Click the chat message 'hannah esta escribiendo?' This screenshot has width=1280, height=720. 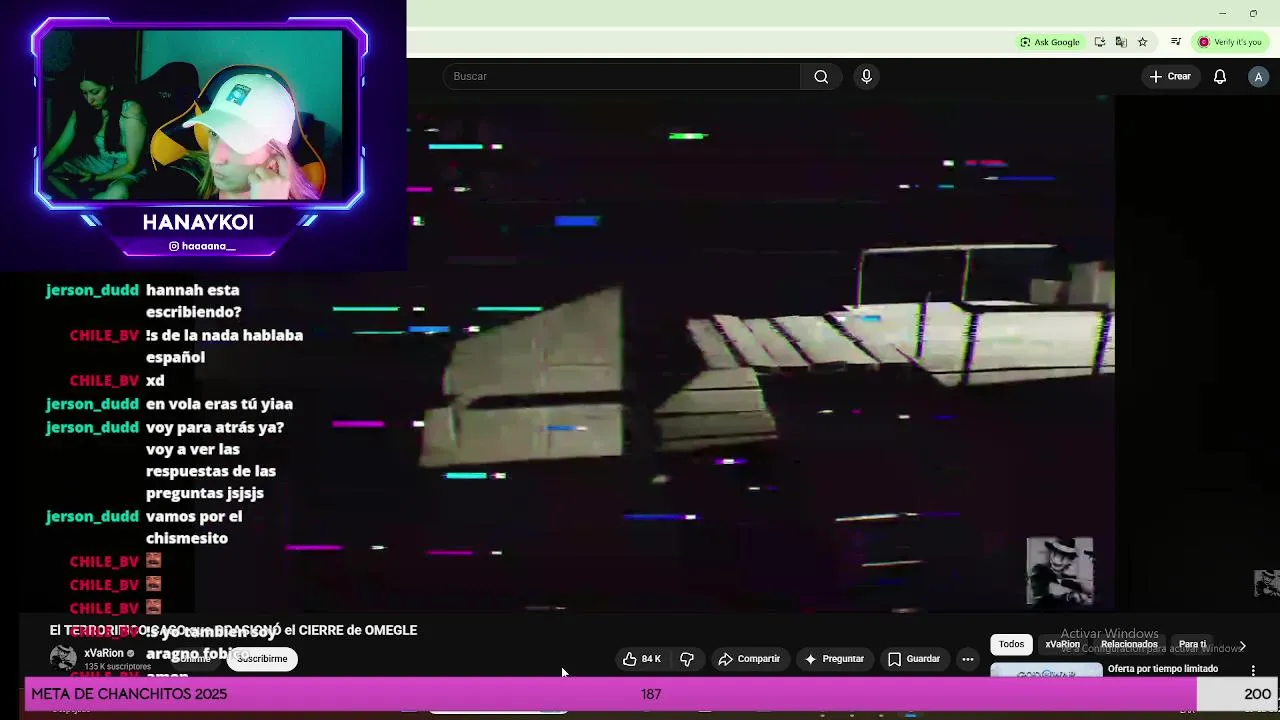pos(194,301)
